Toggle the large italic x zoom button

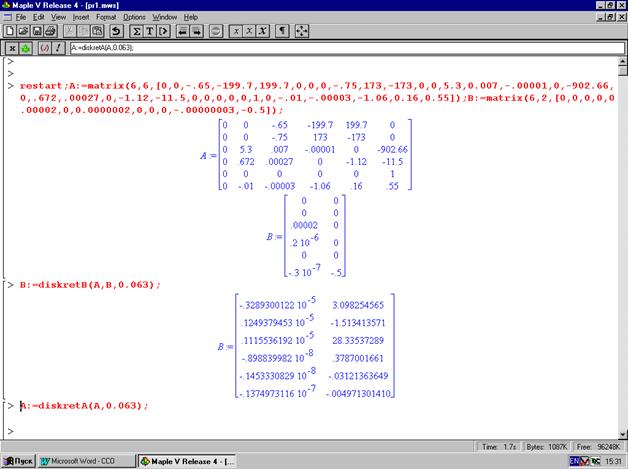[x=260, y=31]
